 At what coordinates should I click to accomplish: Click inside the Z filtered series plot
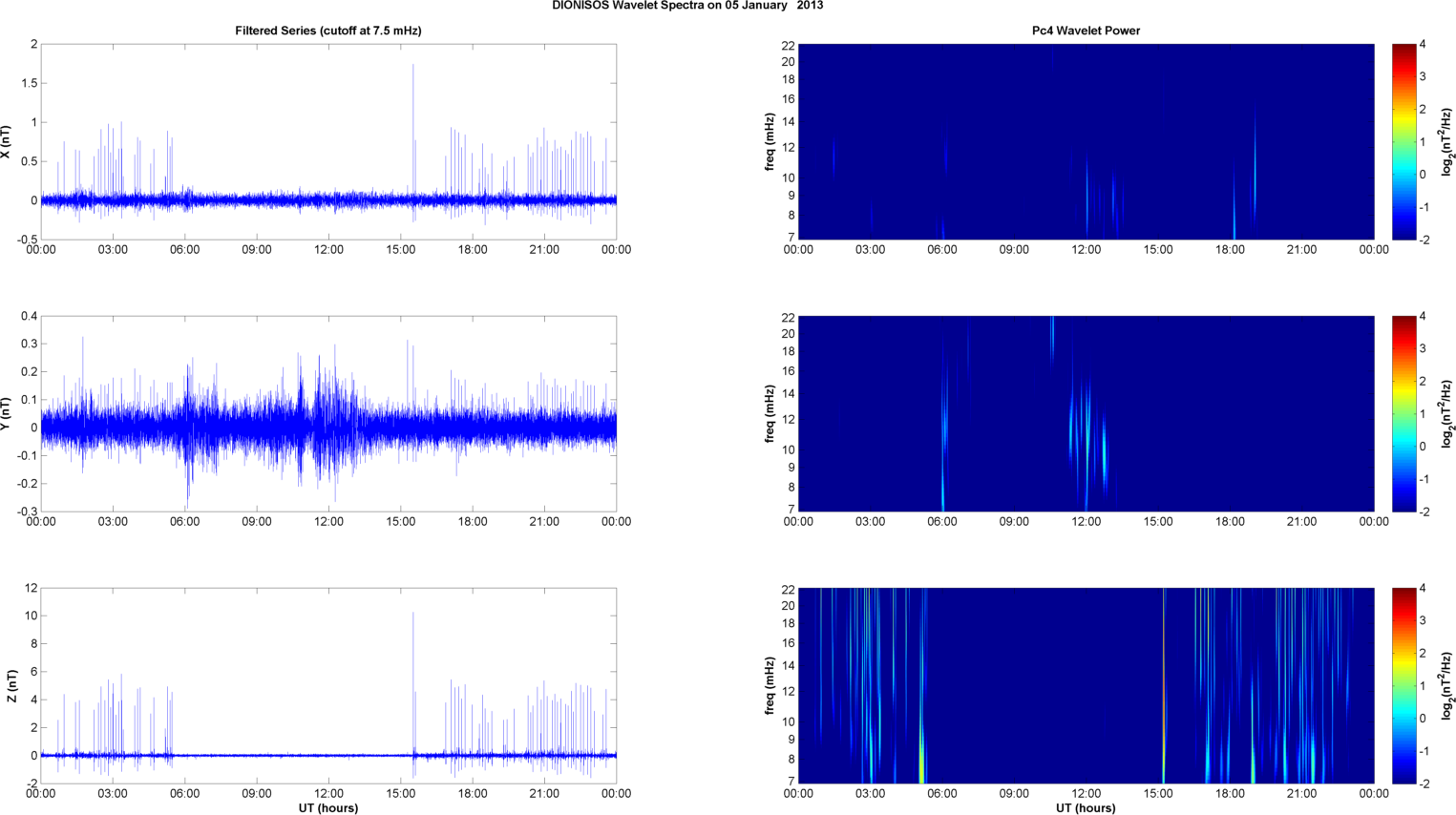point(328,686)
